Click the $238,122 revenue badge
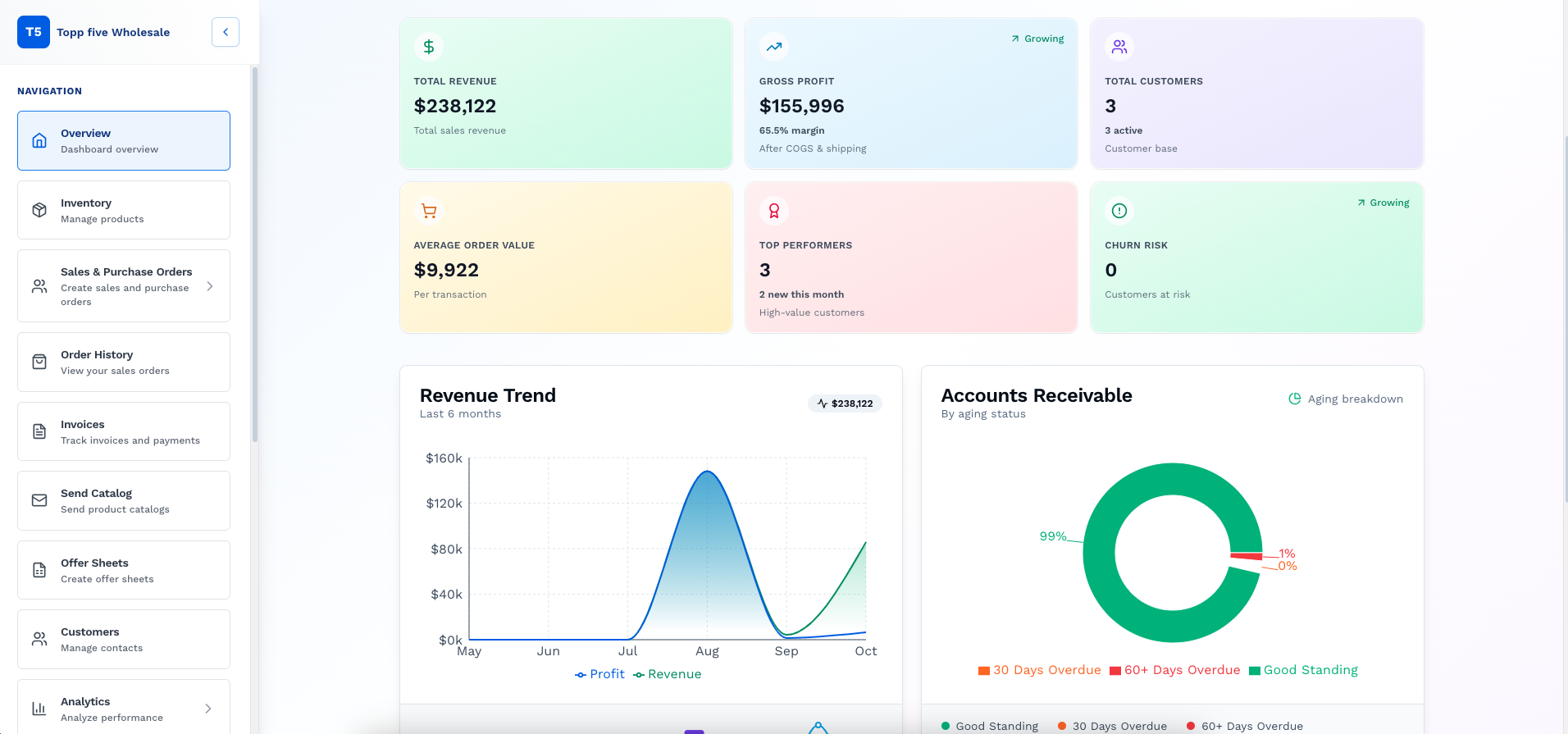1568x734 pixels. 845,403
